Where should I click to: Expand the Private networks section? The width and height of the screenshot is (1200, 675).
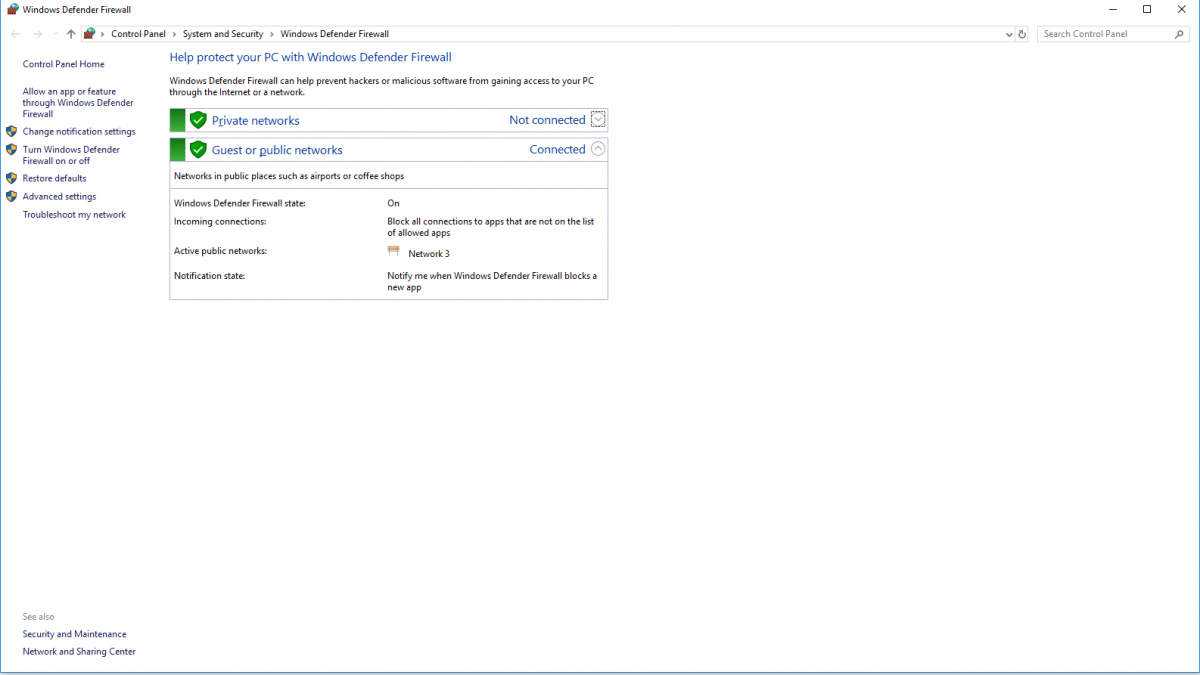[x=598, y=120]
